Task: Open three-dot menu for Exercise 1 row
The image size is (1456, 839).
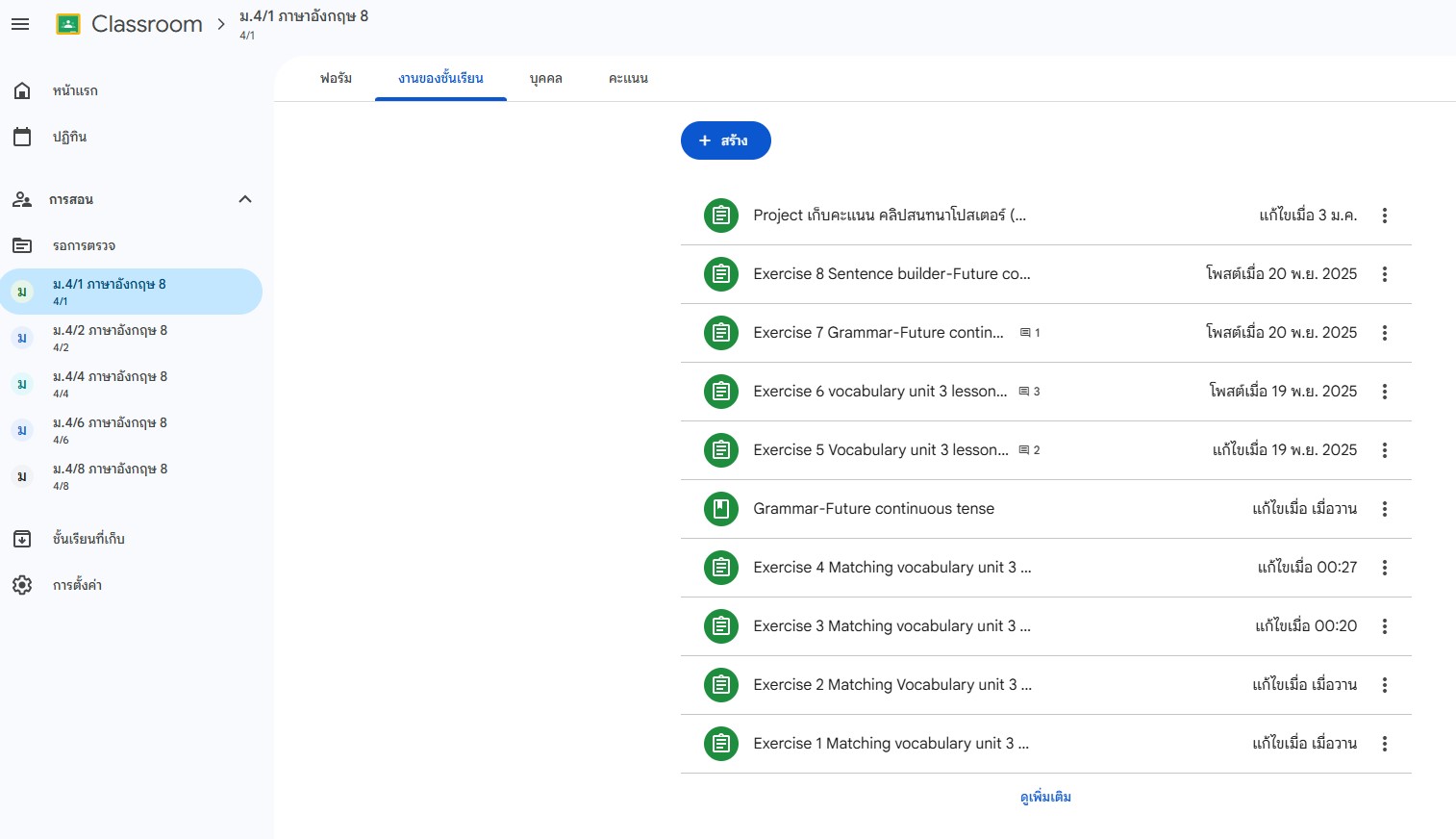Action: 1384,744
